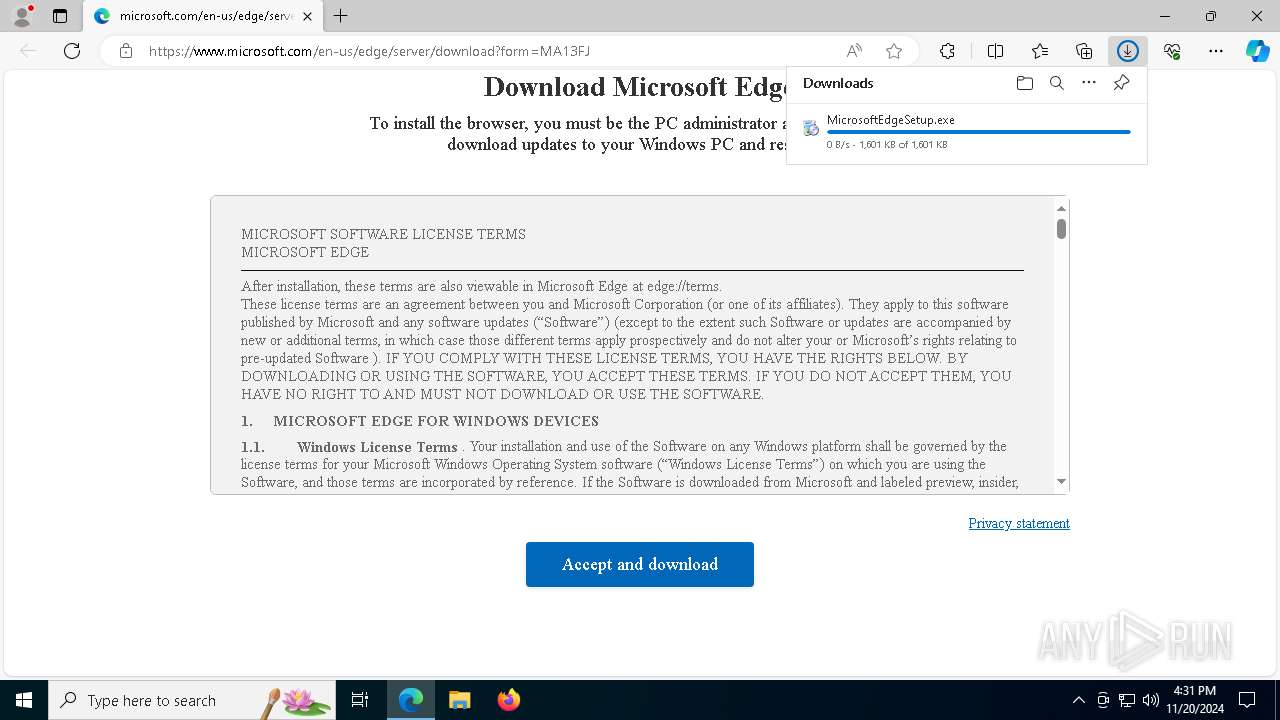Close the microsoft.com browser tab

307,16
